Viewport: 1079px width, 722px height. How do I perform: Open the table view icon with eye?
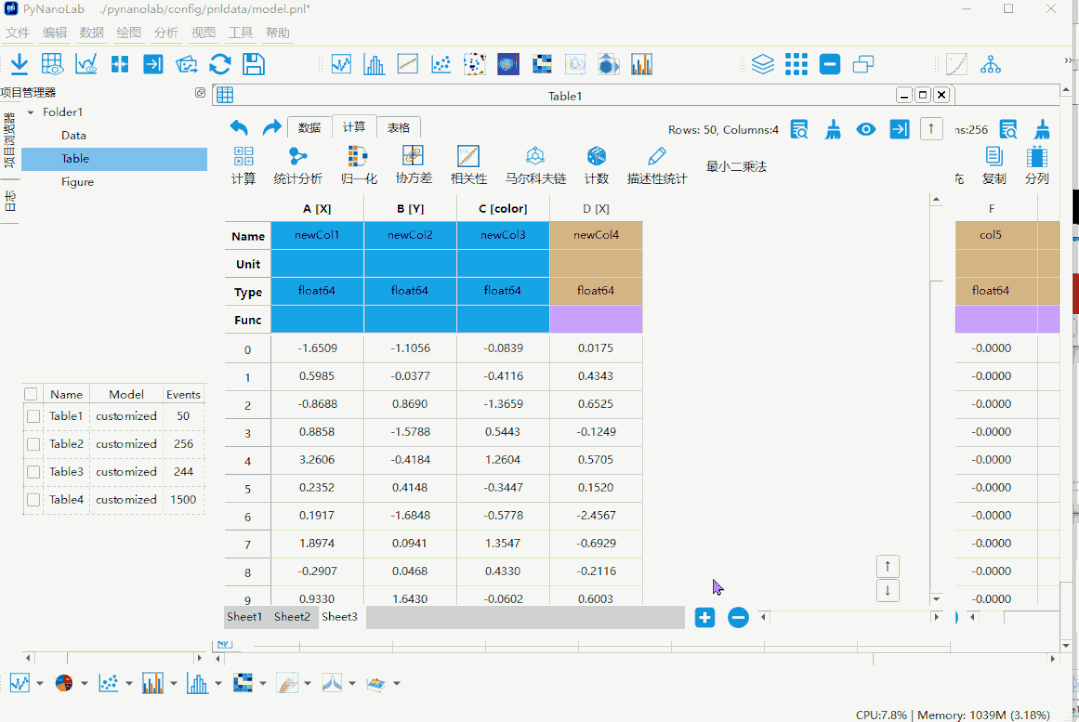(52, 64)
